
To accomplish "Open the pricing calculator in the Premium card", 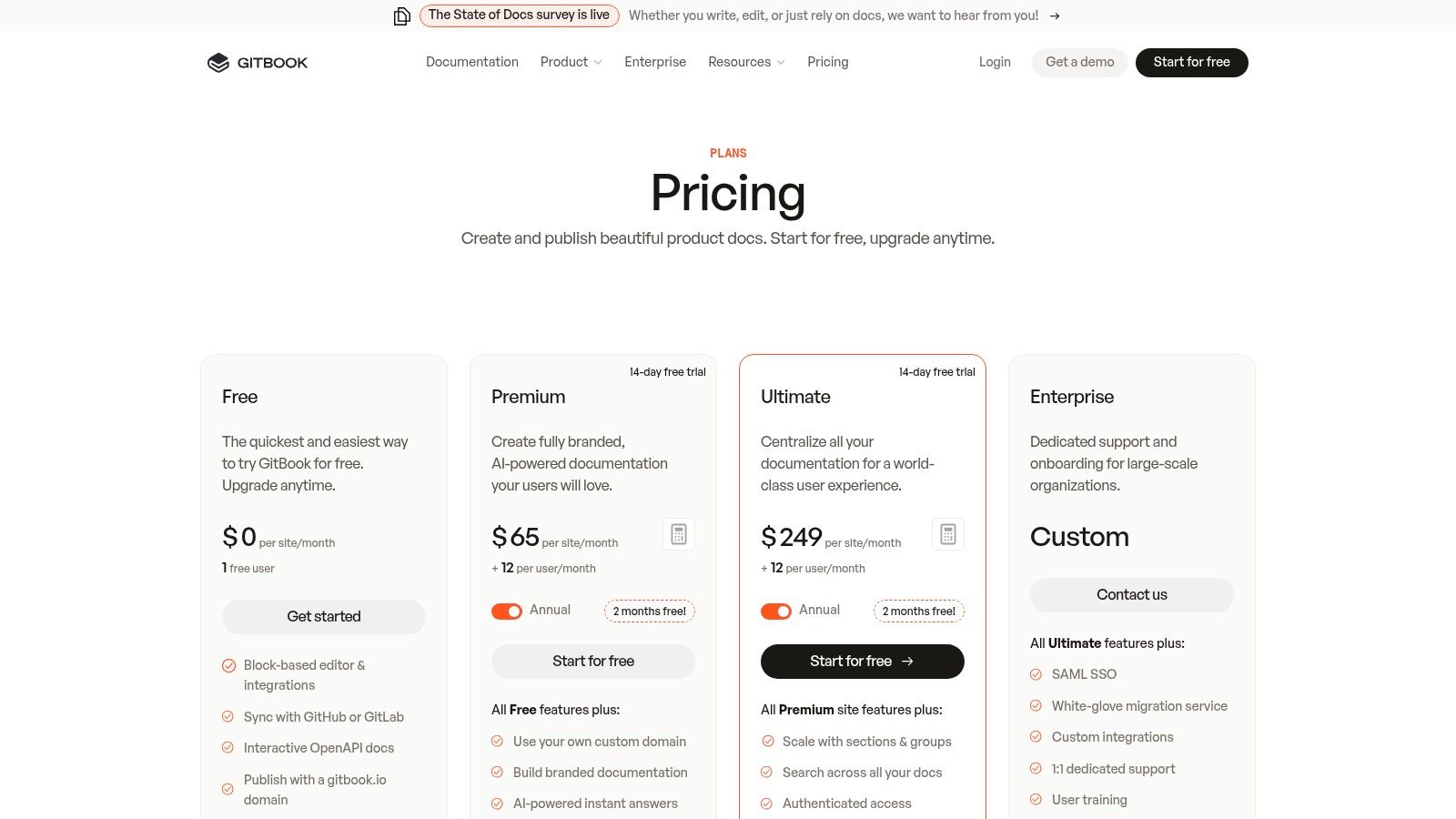I will click(679, 534).
